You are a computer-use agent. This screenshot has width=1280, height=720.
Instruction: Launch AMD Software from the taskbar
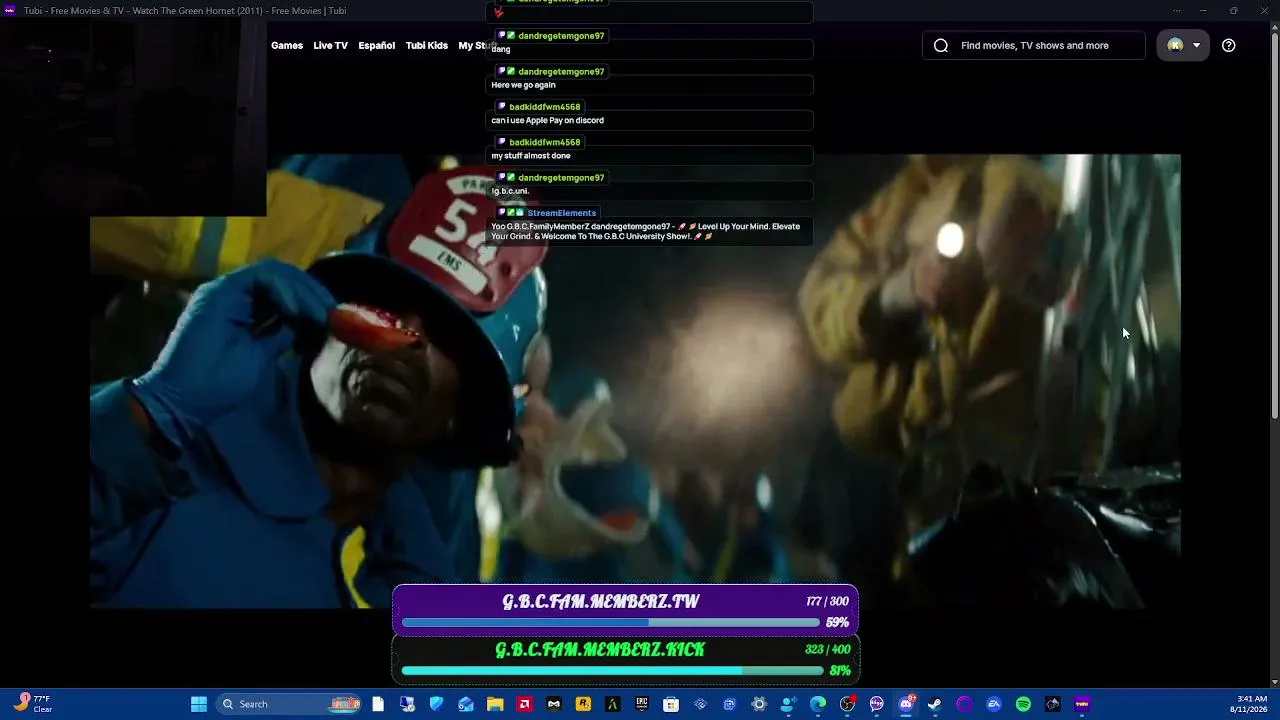pos(524,704)
